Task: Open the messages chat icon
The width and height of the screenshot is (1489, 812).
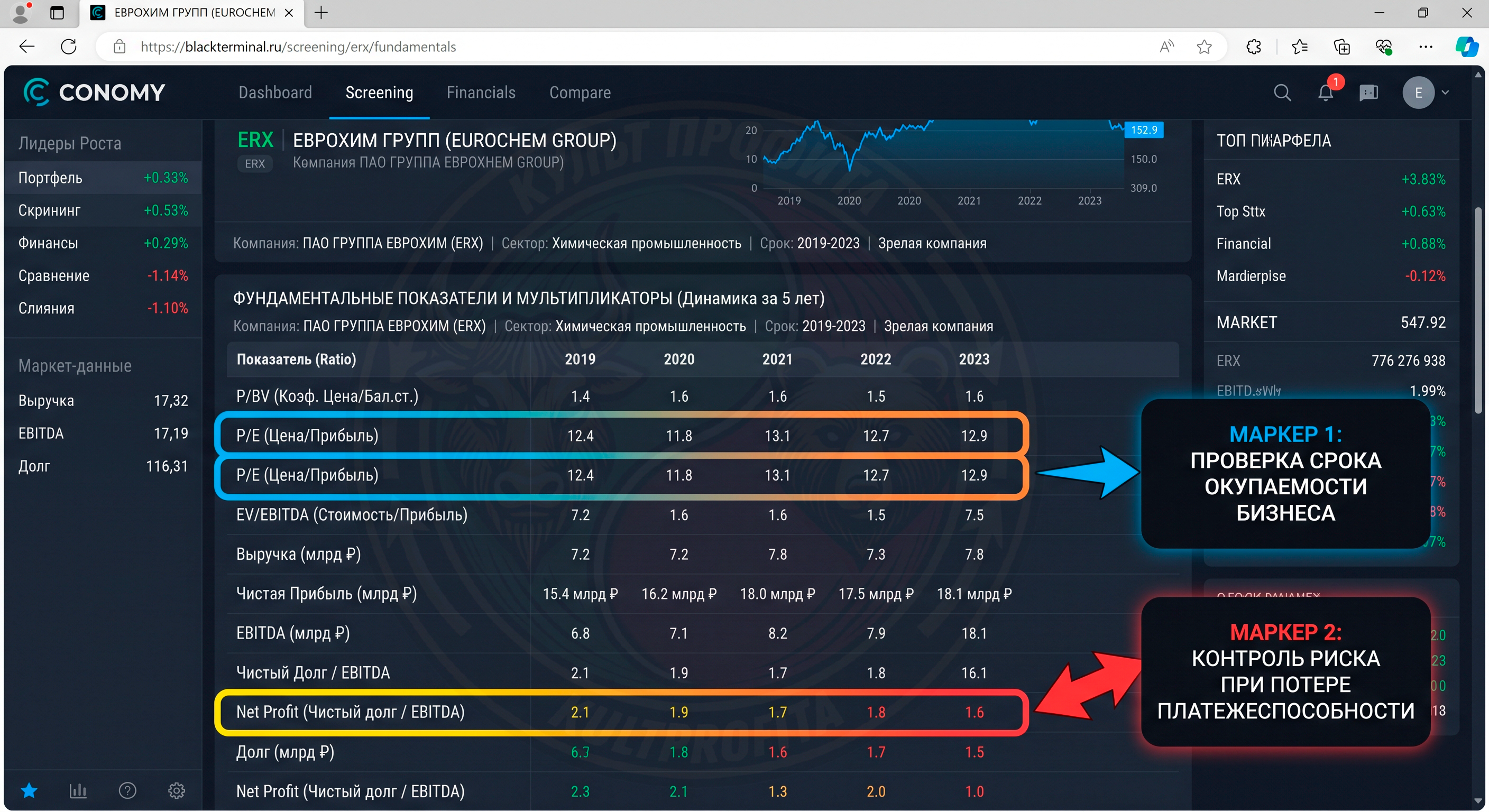Action: tap(1369, 93)
